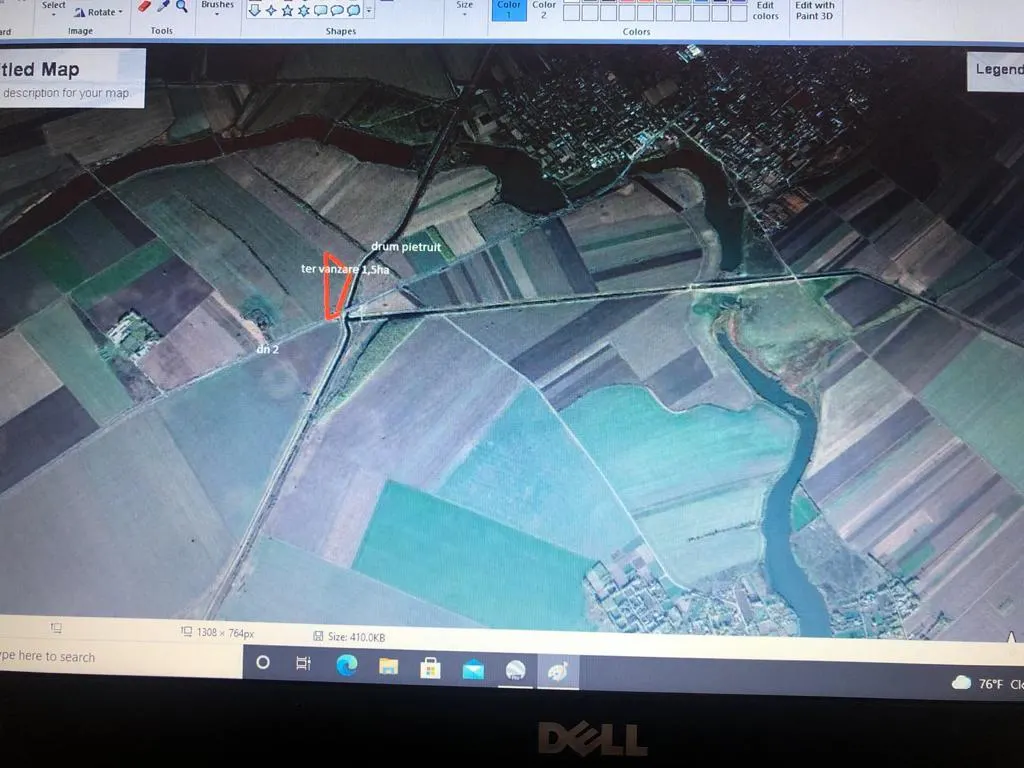Choose the cloud callout shape

(353, 10)
